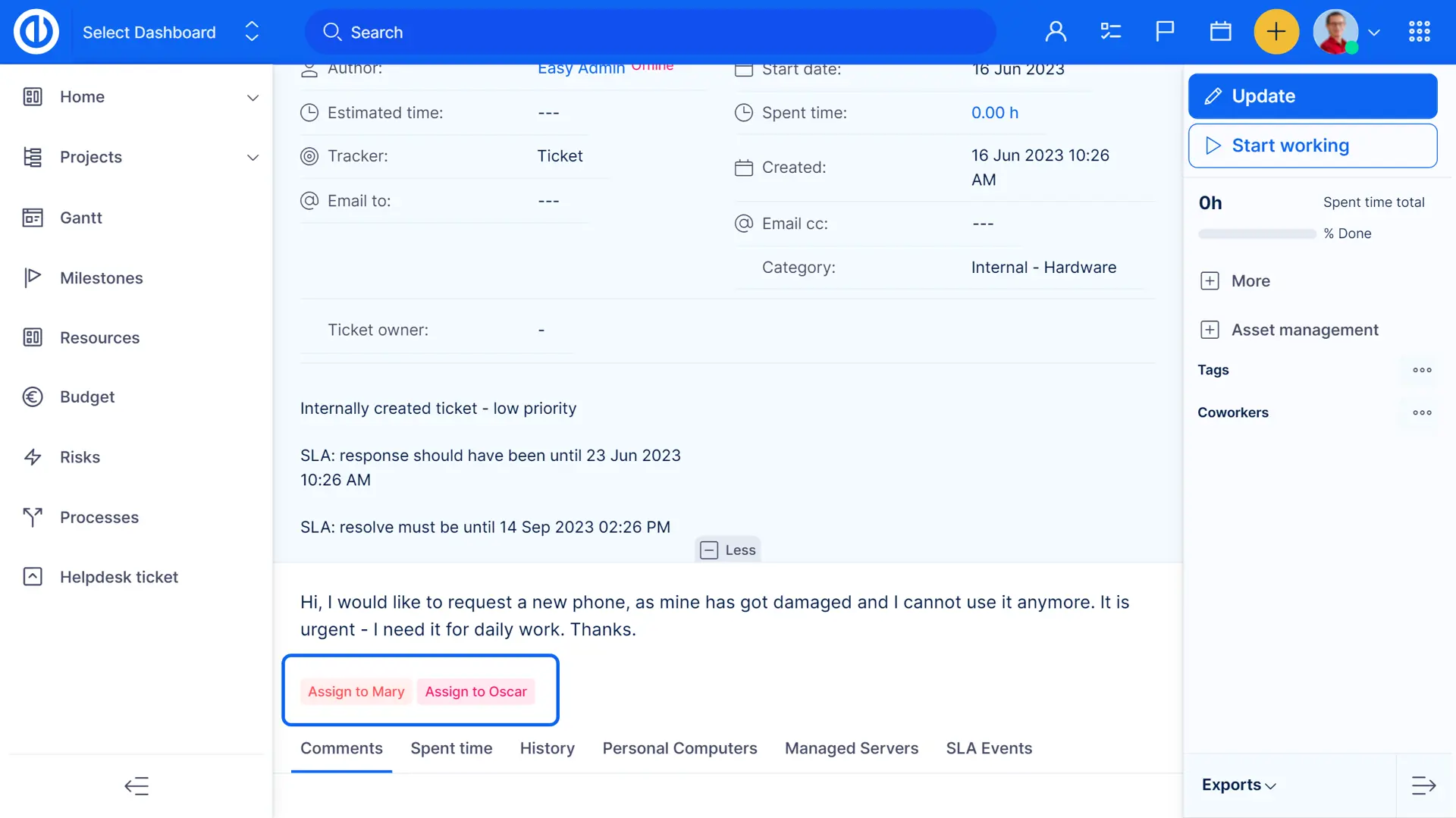Collapse the right panel with arrow icon
1456x818 pixels.
1423,785
